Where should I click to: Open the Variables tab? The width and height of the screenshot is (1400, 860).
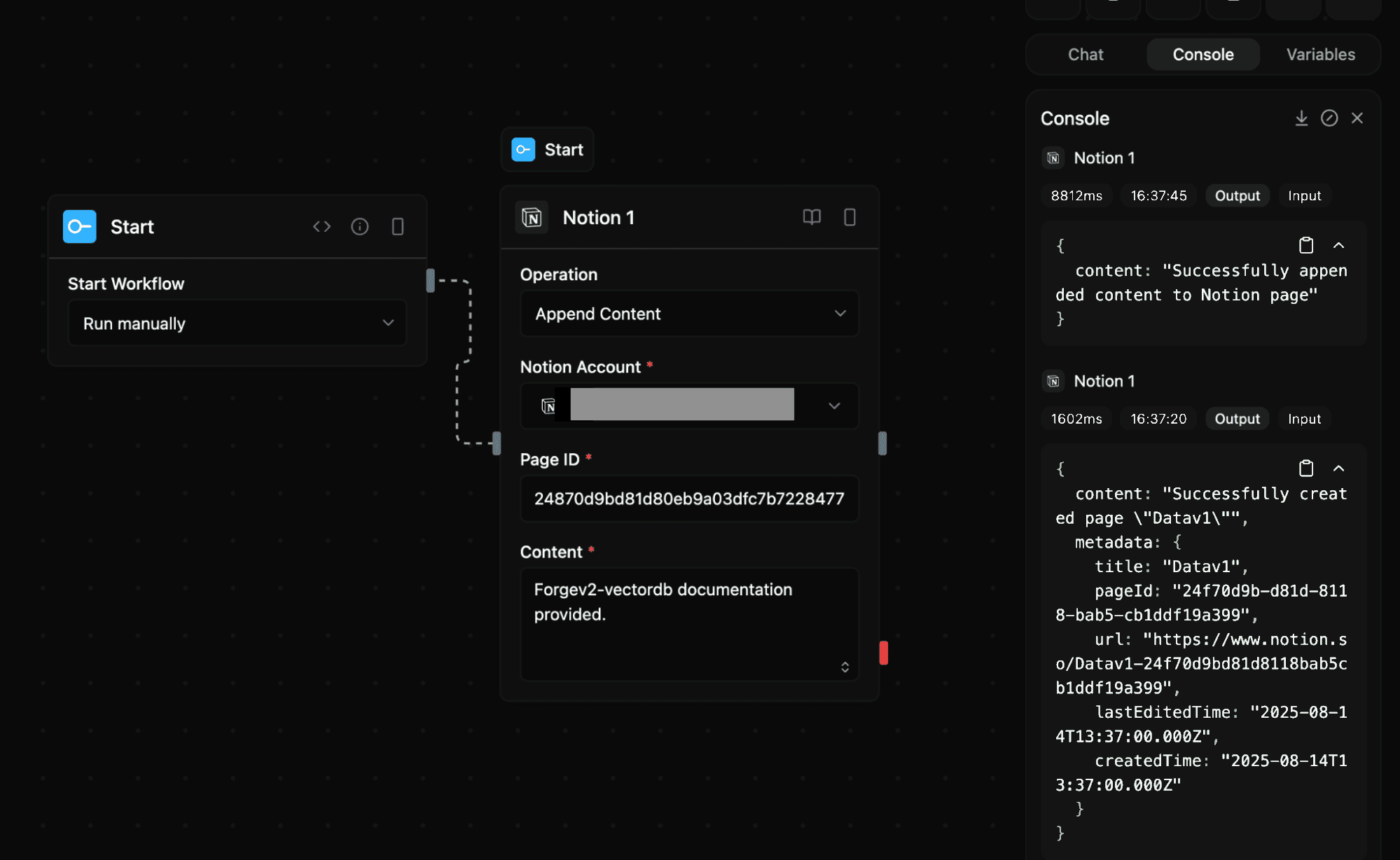click(x=1319, y=54)
